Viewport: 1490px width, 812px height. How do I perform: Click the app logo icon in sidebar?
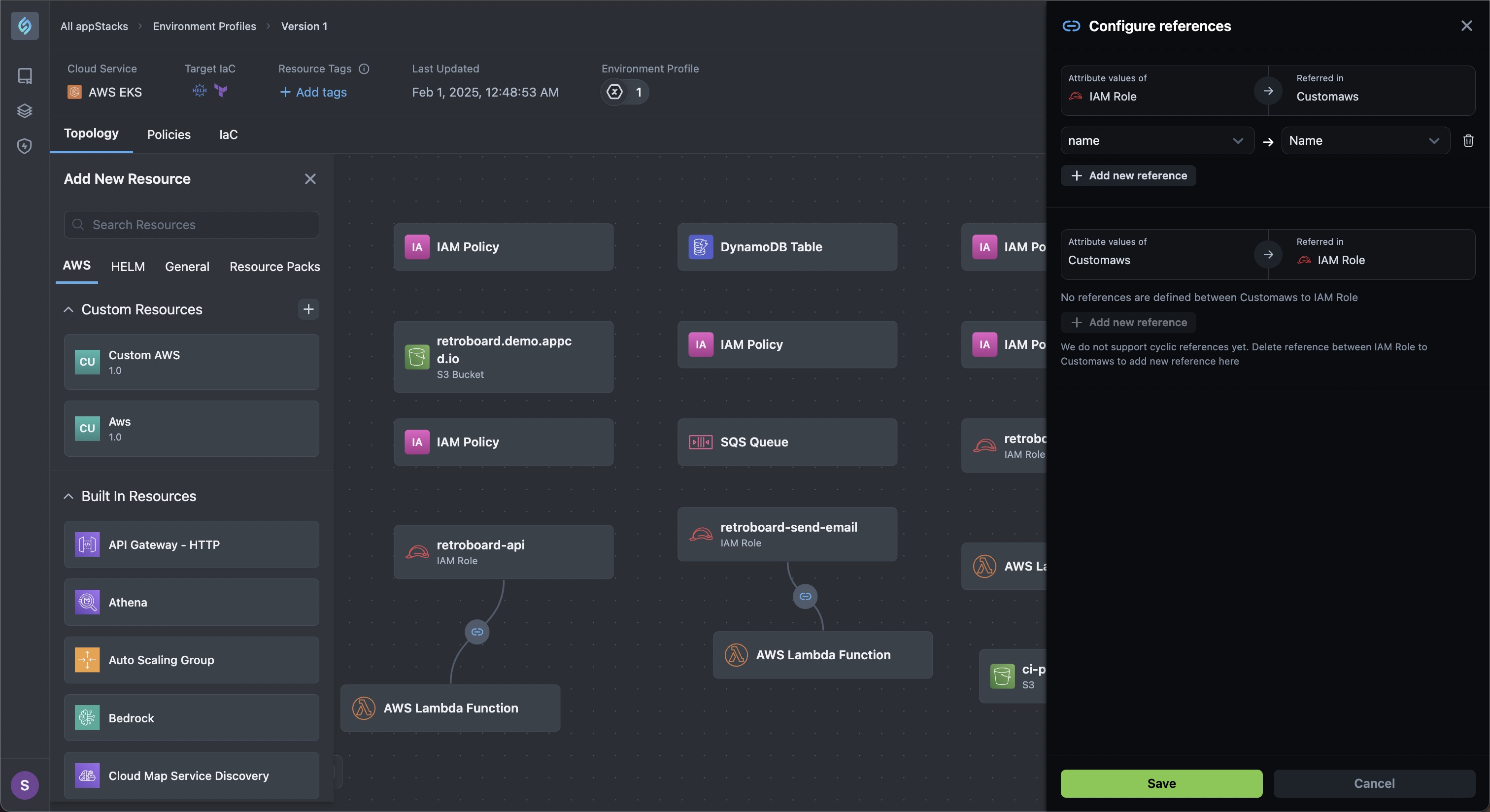click(25, 26)
